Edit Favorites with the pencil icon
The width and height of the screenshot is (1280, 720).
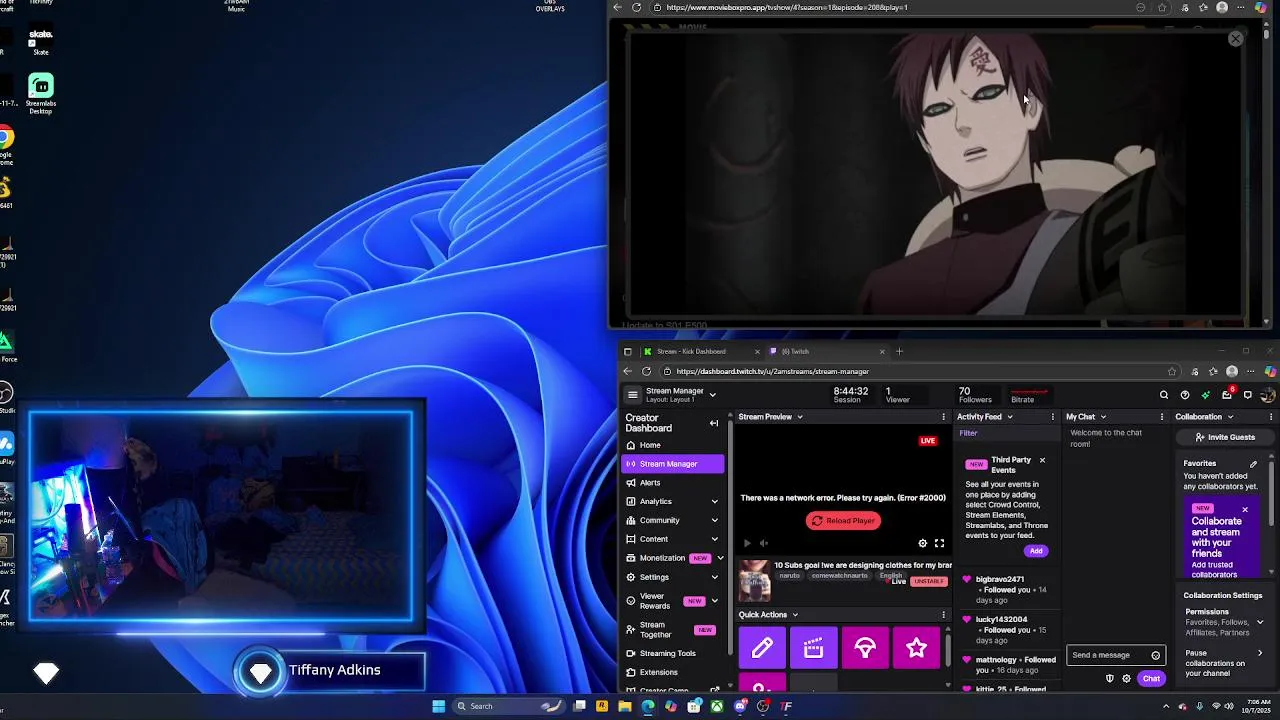(x=1253, y=464)
